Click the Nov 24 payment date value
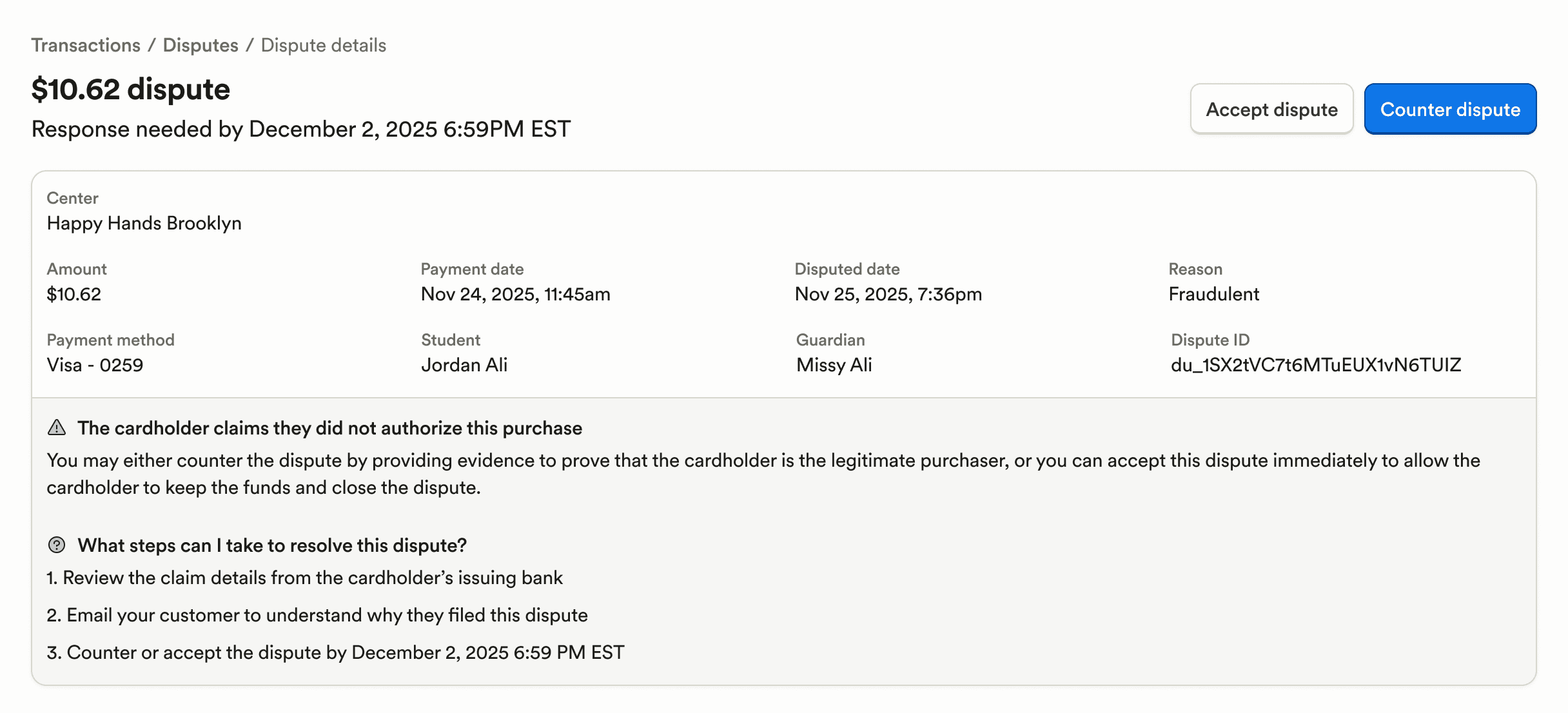This screenshot has width=1568, height=713. click(x=515, y=294)
